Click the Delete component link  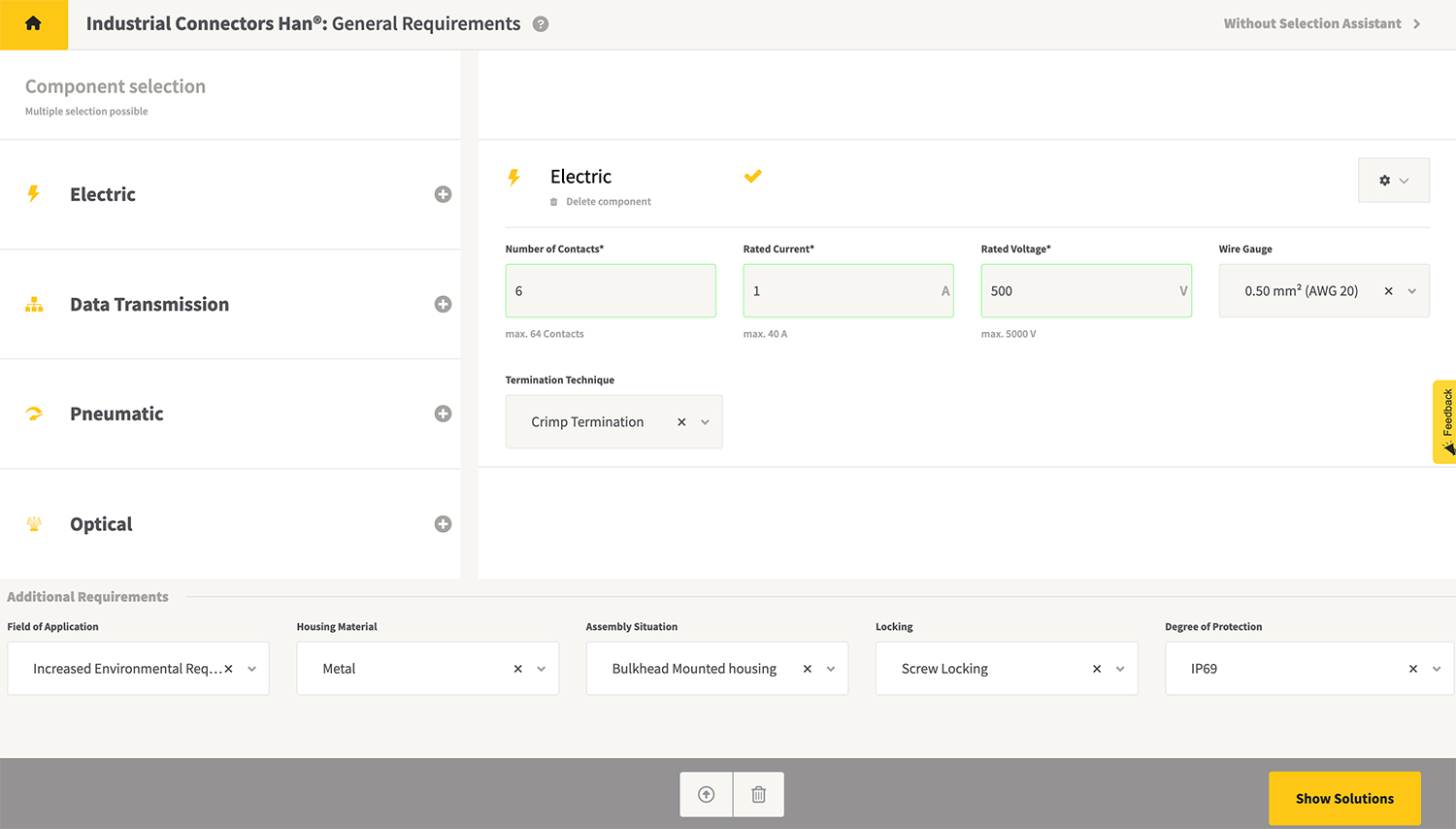608,202
